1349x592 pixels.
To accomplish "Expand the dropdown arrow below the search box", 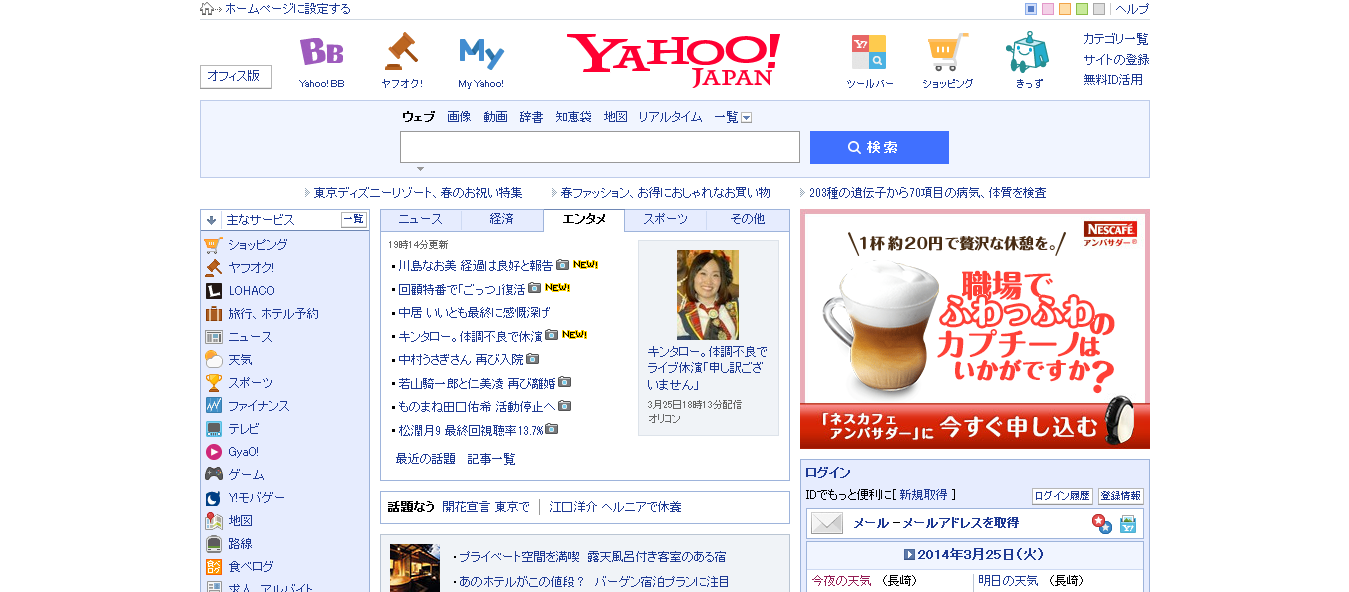I will (420, 168).
